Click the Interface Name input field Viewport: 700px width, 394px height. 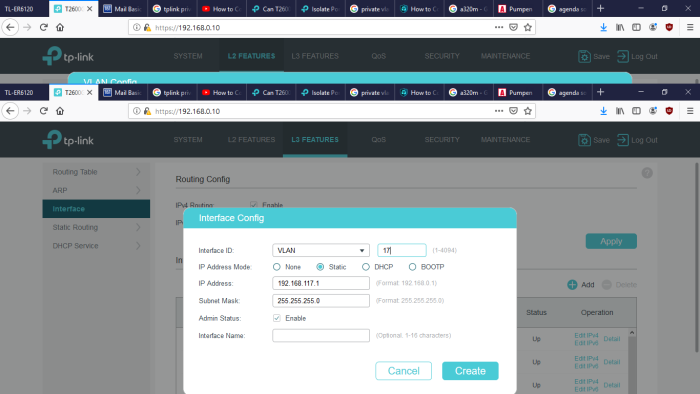pyautogui.click(x=321, y=336)
